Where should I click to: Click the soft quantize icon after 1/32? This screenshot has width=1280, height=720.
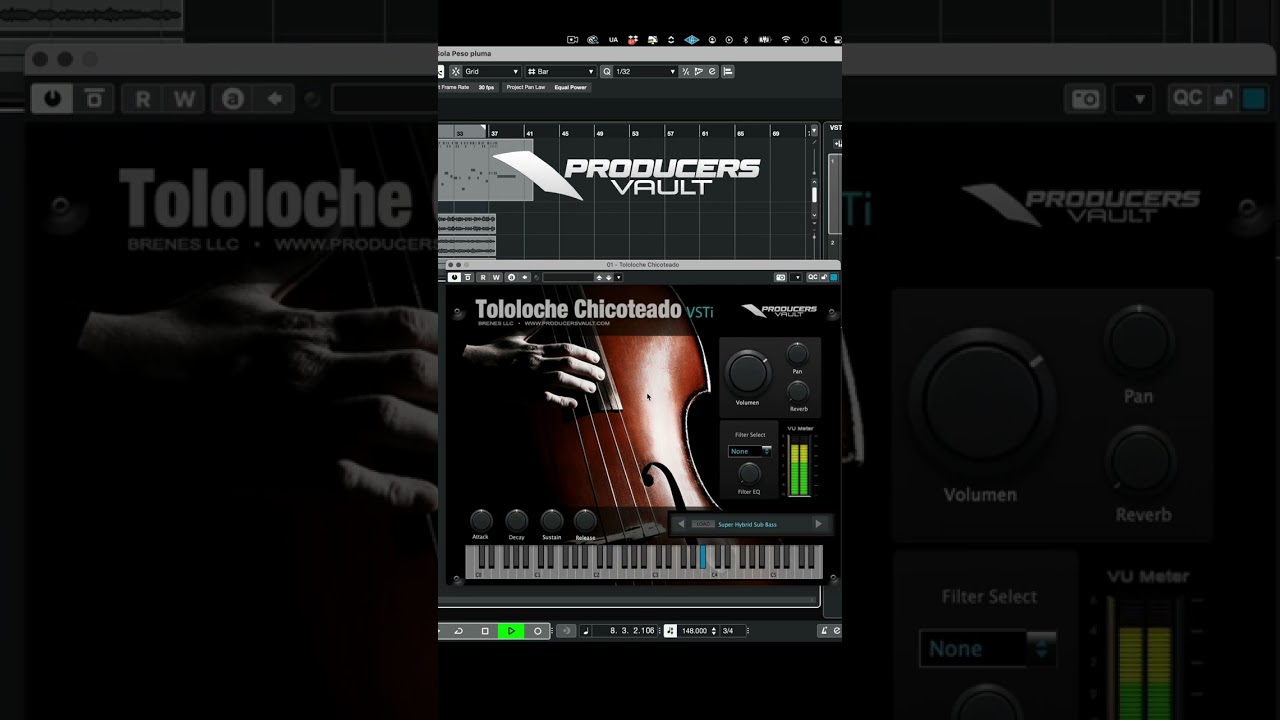(686, 71)
